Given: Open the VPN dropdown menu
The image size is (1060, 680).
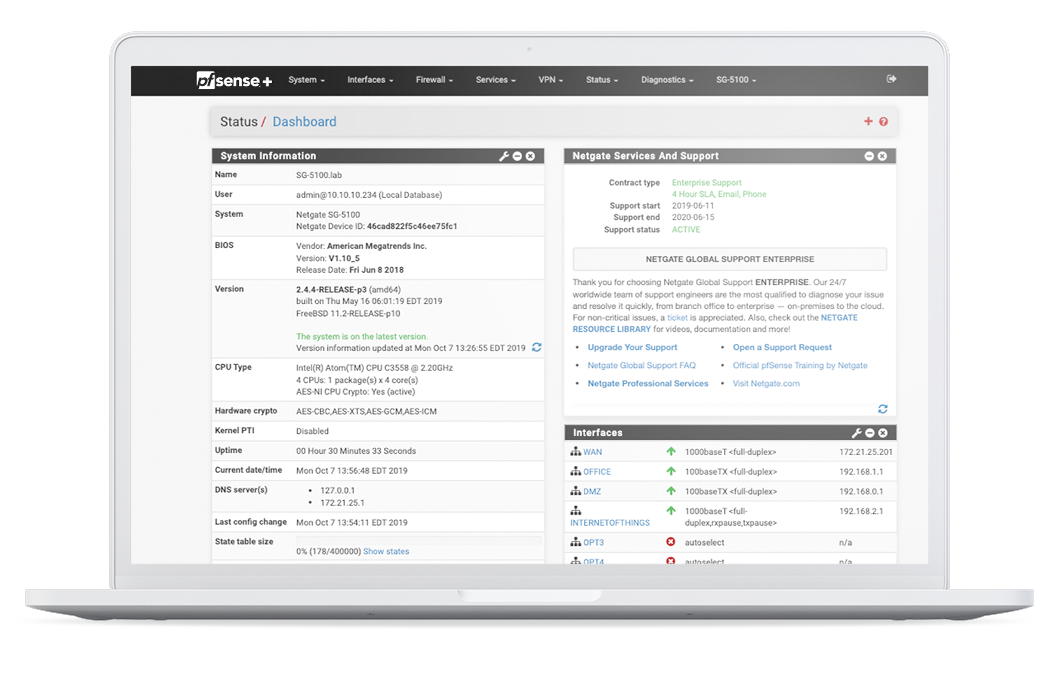Looking at the screenshot, I should (x=550, y=80).
